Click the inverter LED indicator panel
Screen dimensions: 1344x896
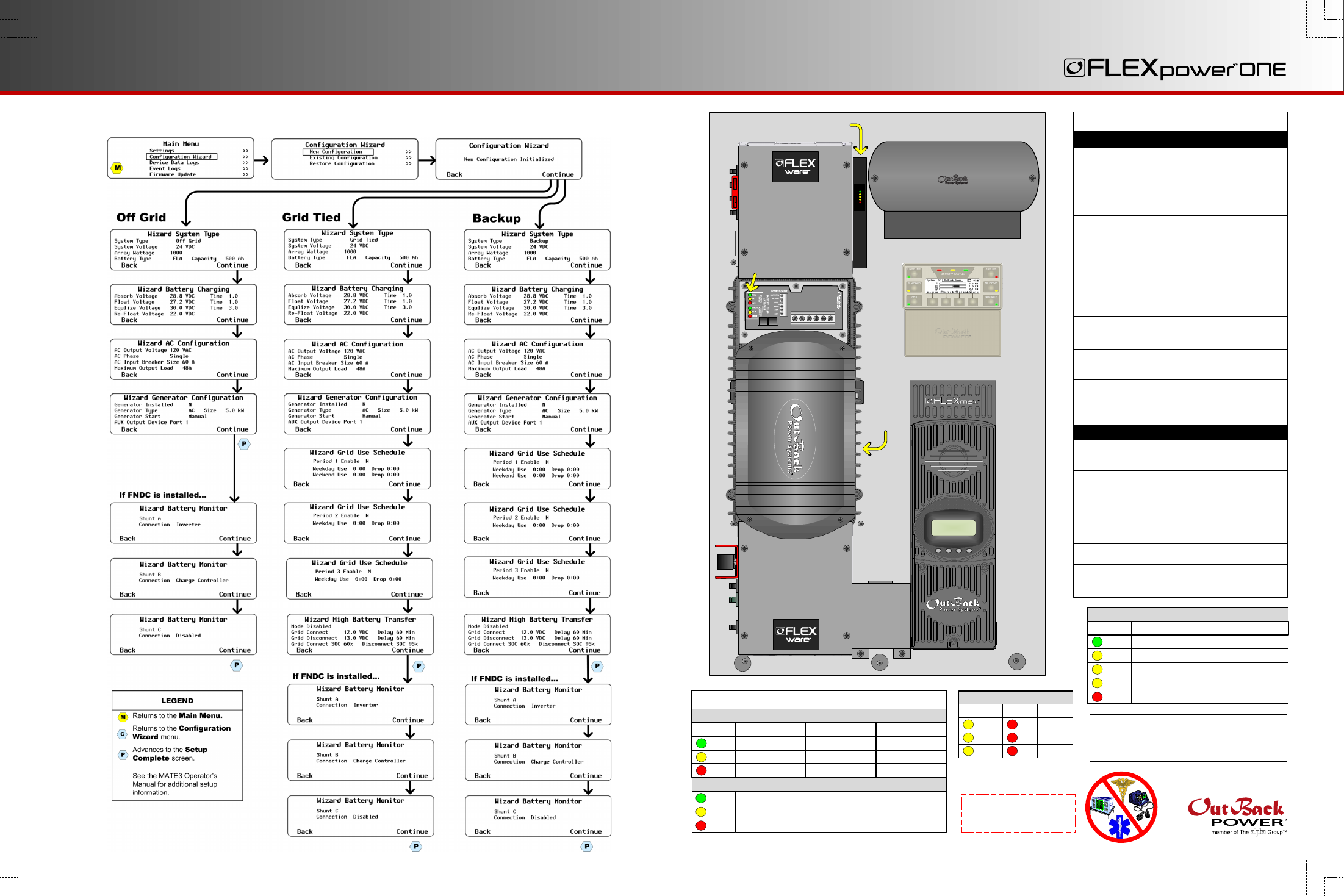pos(755,305)
